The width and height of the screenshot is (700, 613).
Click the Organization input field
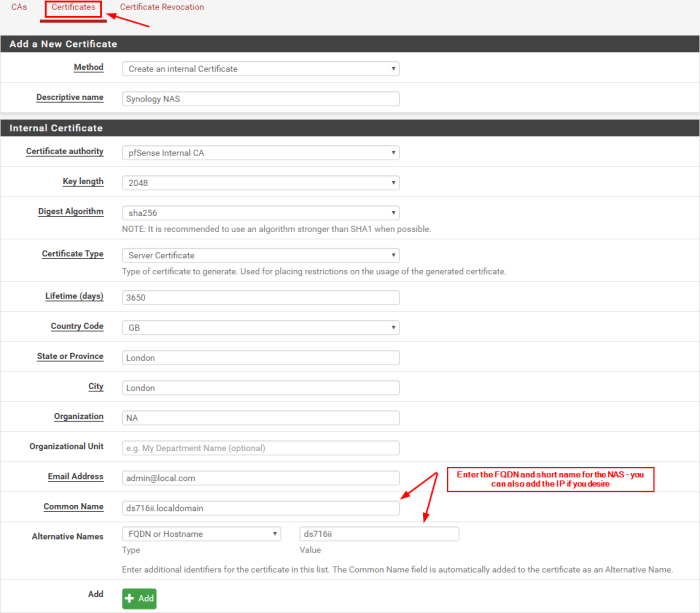click(x=260, y=418)
